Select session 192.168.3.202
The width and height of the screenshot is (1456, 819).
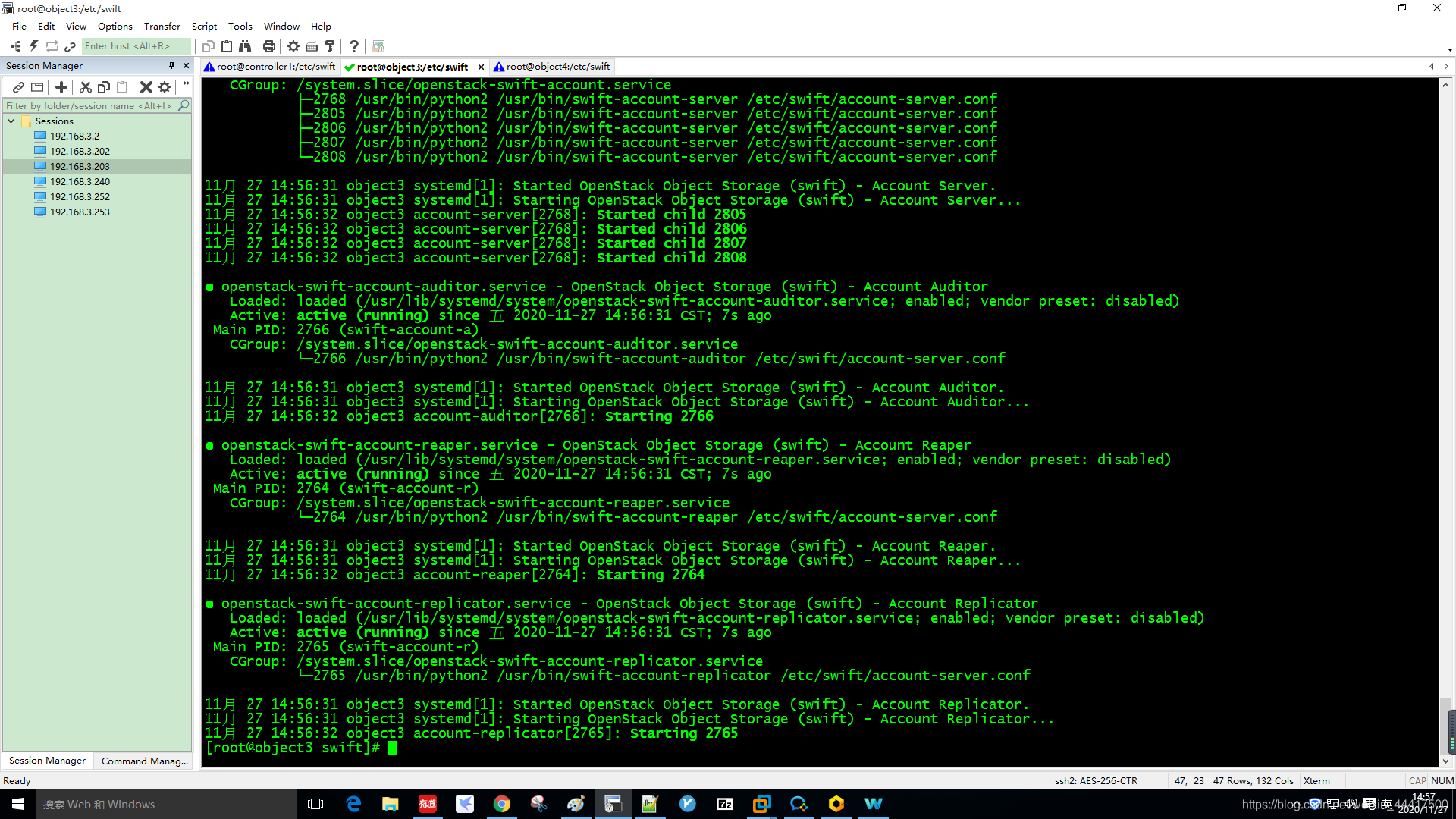click(x=80, y=152)
